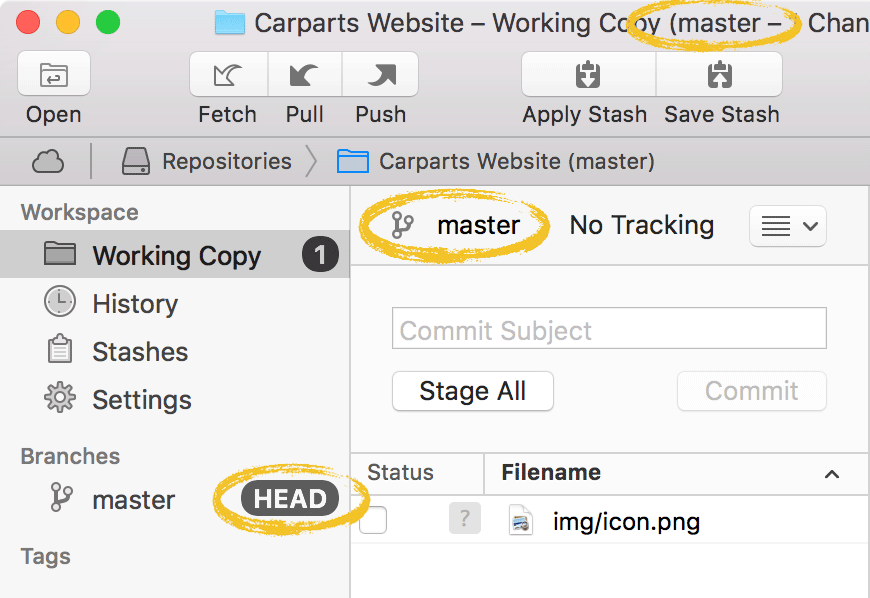Screen dimensions: 870x598
Task: Click the Repositories drive icon
Action: pos(135,161)
